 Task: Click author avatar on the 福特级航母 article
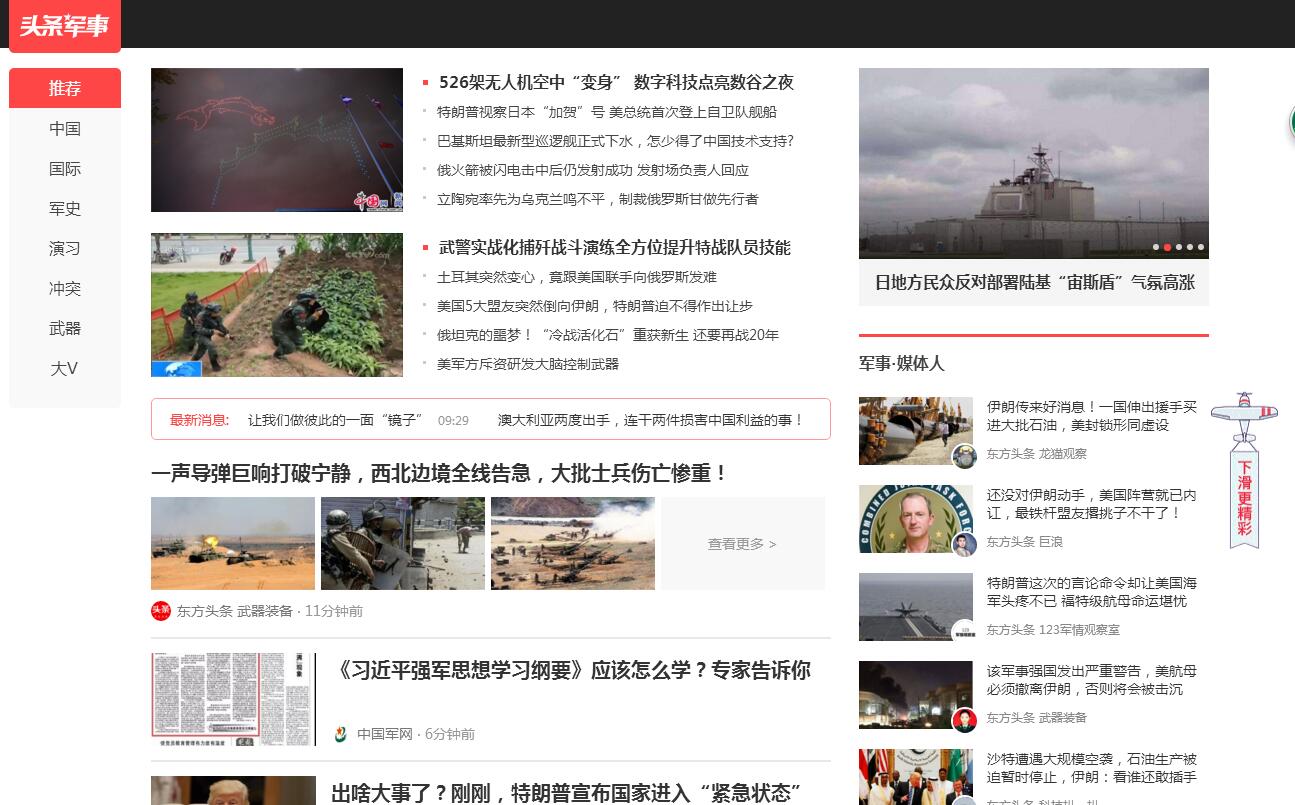964,632
